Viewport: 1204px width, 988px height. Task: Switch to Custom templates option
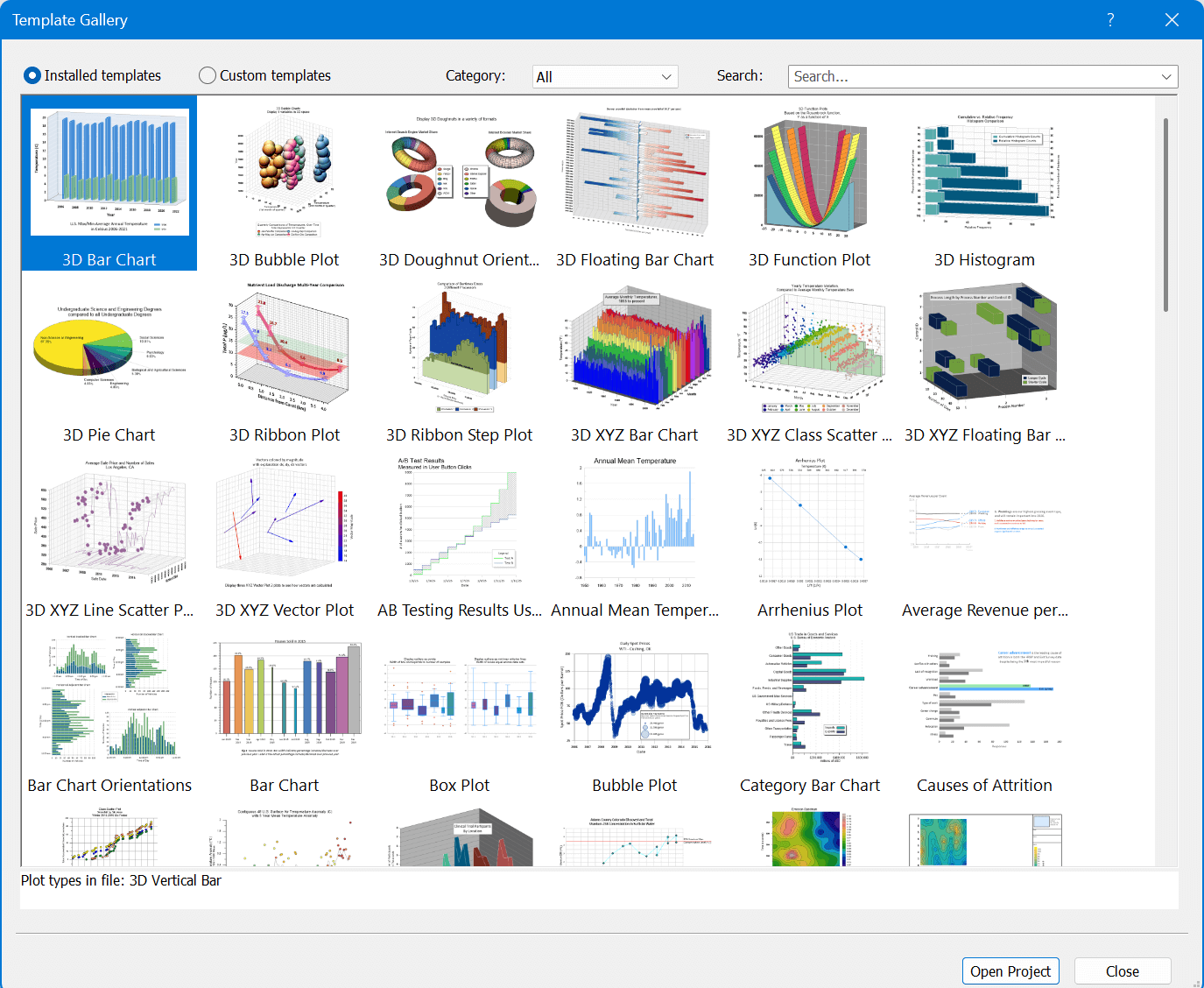[x=208, y=75]
